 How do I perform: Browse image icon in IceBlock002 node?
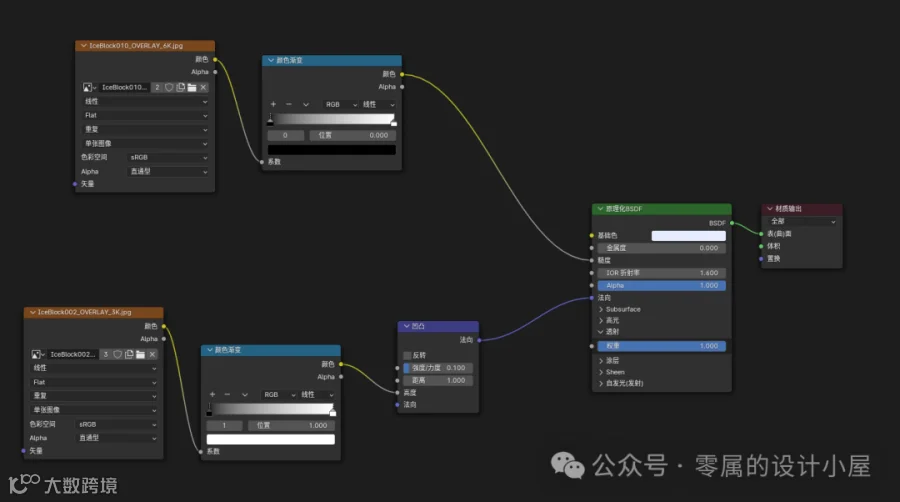pyautogui.click(x=38, y=355)
